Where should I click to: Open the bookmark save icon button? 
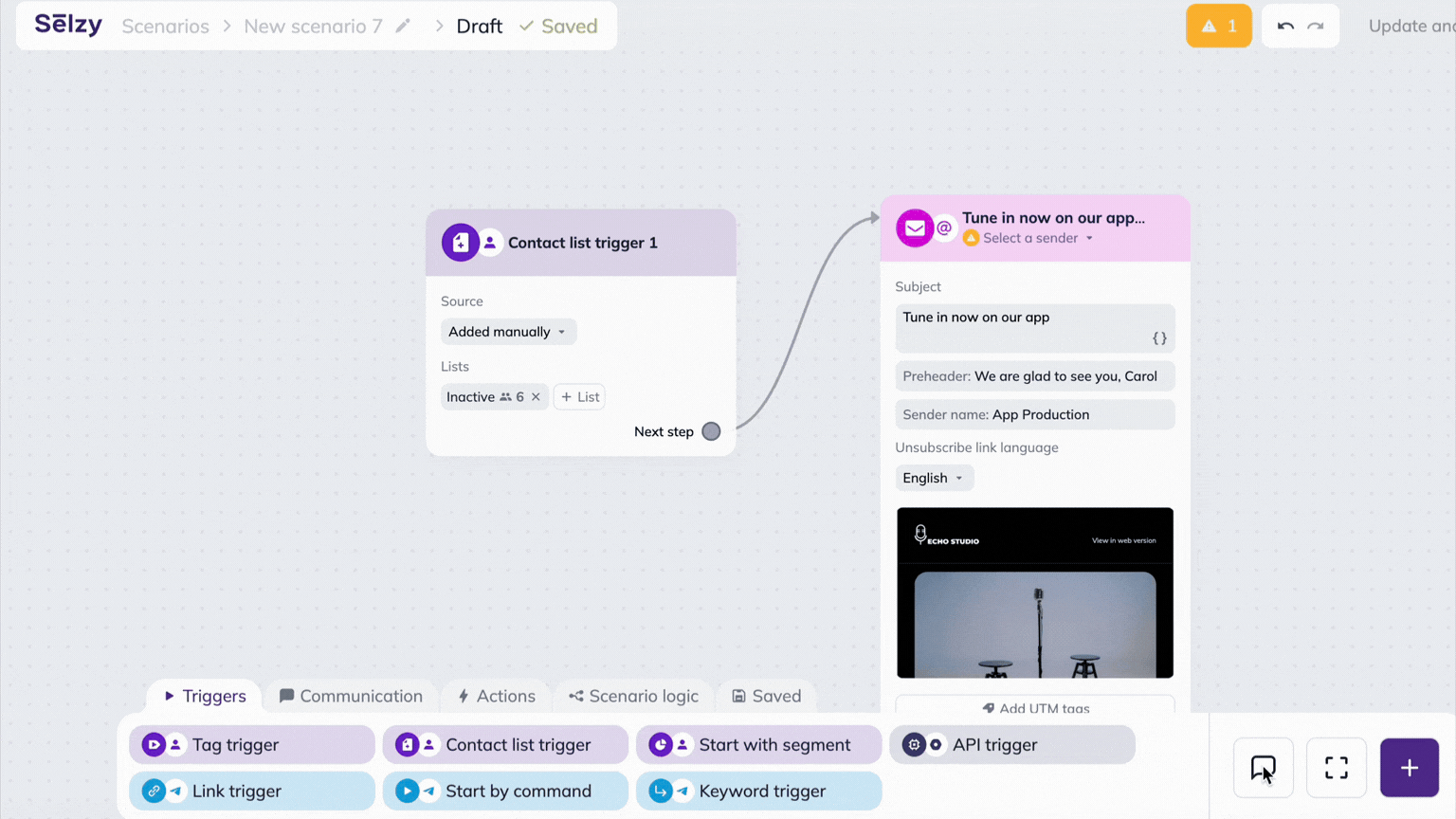tap(1264, 768)
